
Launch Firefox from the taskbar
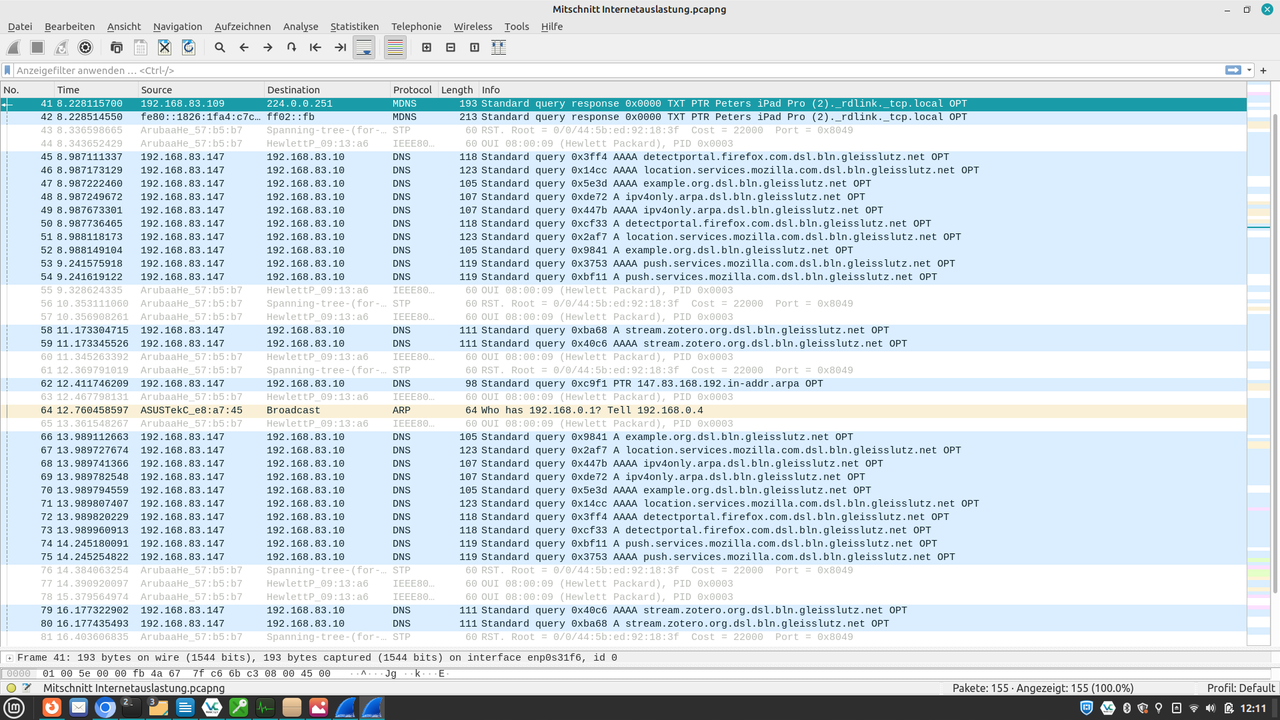point(51,708)
